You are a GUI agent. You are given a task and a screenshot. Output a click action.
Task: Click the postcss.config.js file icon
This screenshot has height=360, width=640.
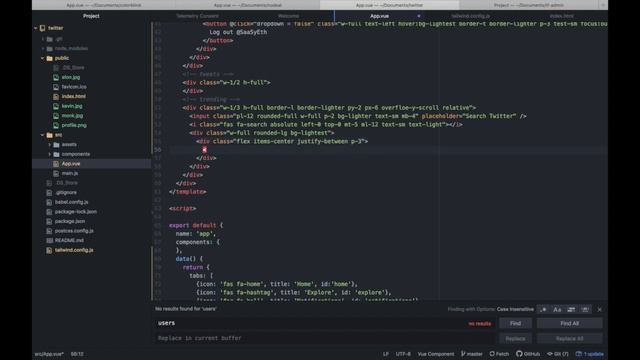click(x=49, y=231)
